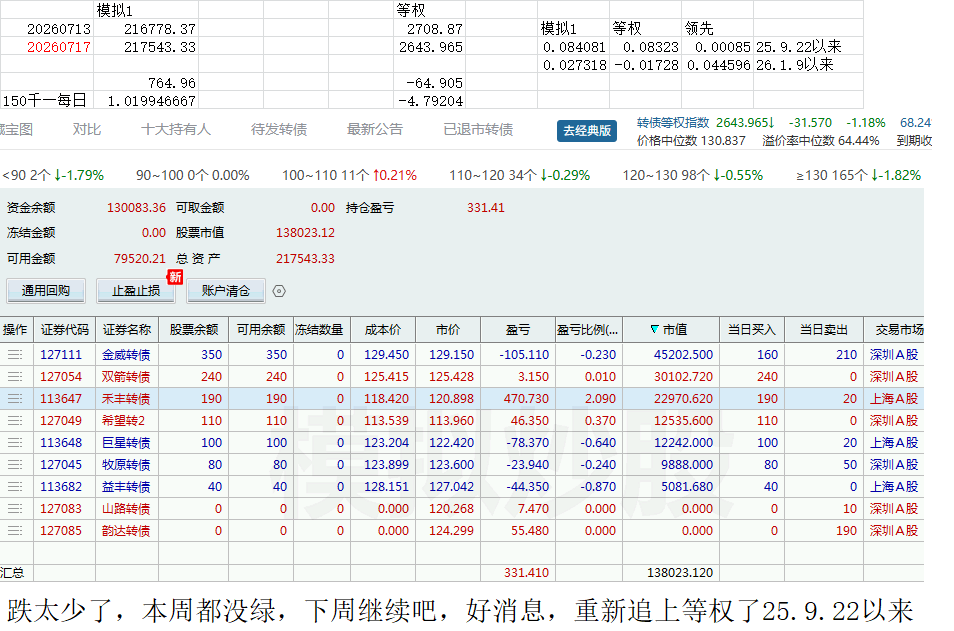
Task: Click the 通用回购 button
Action: (46, 290)
